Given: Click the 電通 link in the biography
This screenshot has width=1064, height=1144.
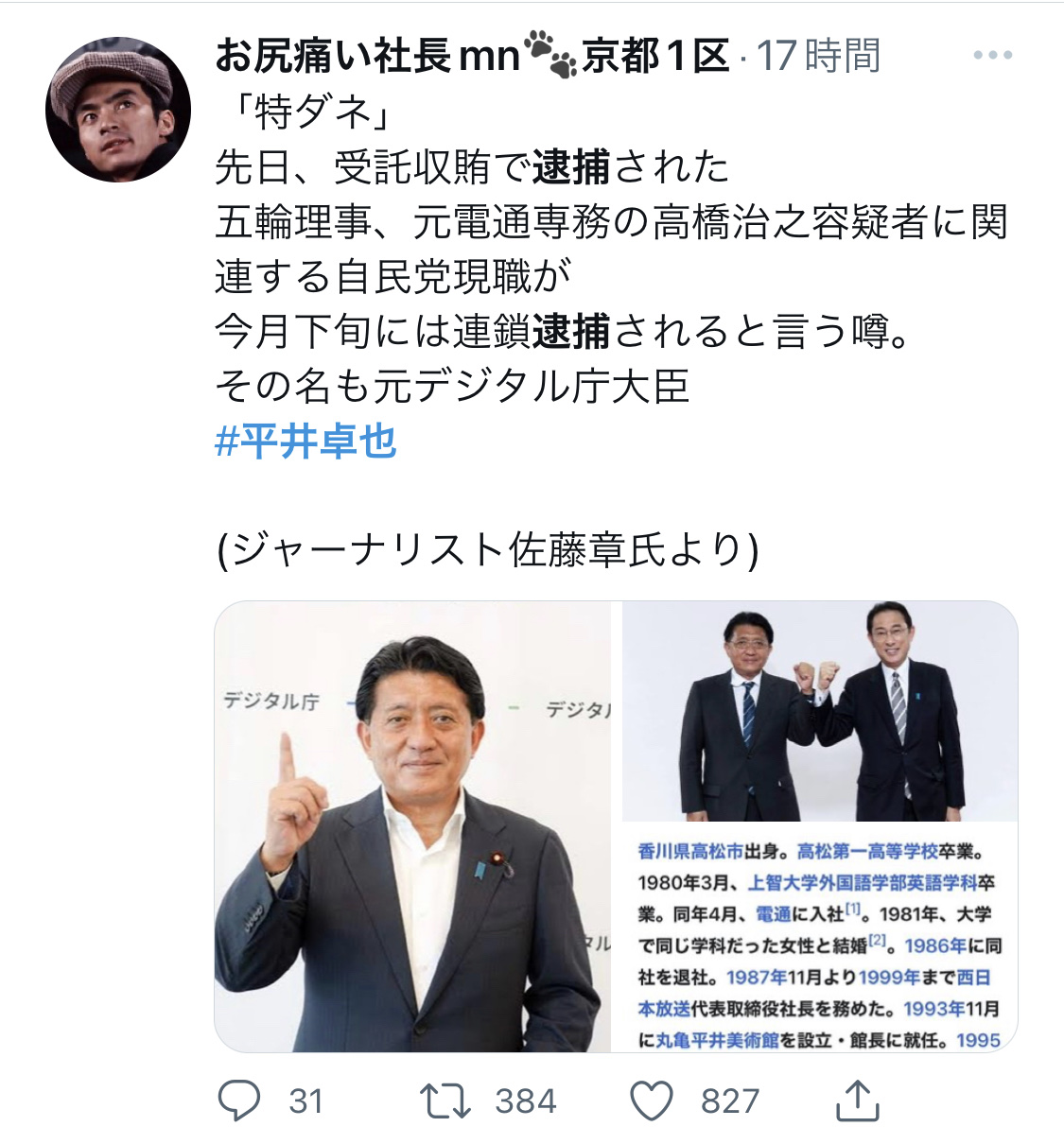Looking at the screenshot, I should (x=774, y=914).
